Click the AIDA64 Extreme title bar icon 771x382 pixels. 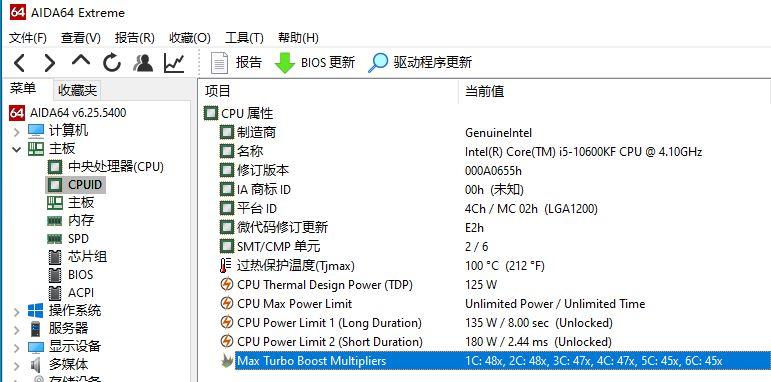tap(18, 12)
